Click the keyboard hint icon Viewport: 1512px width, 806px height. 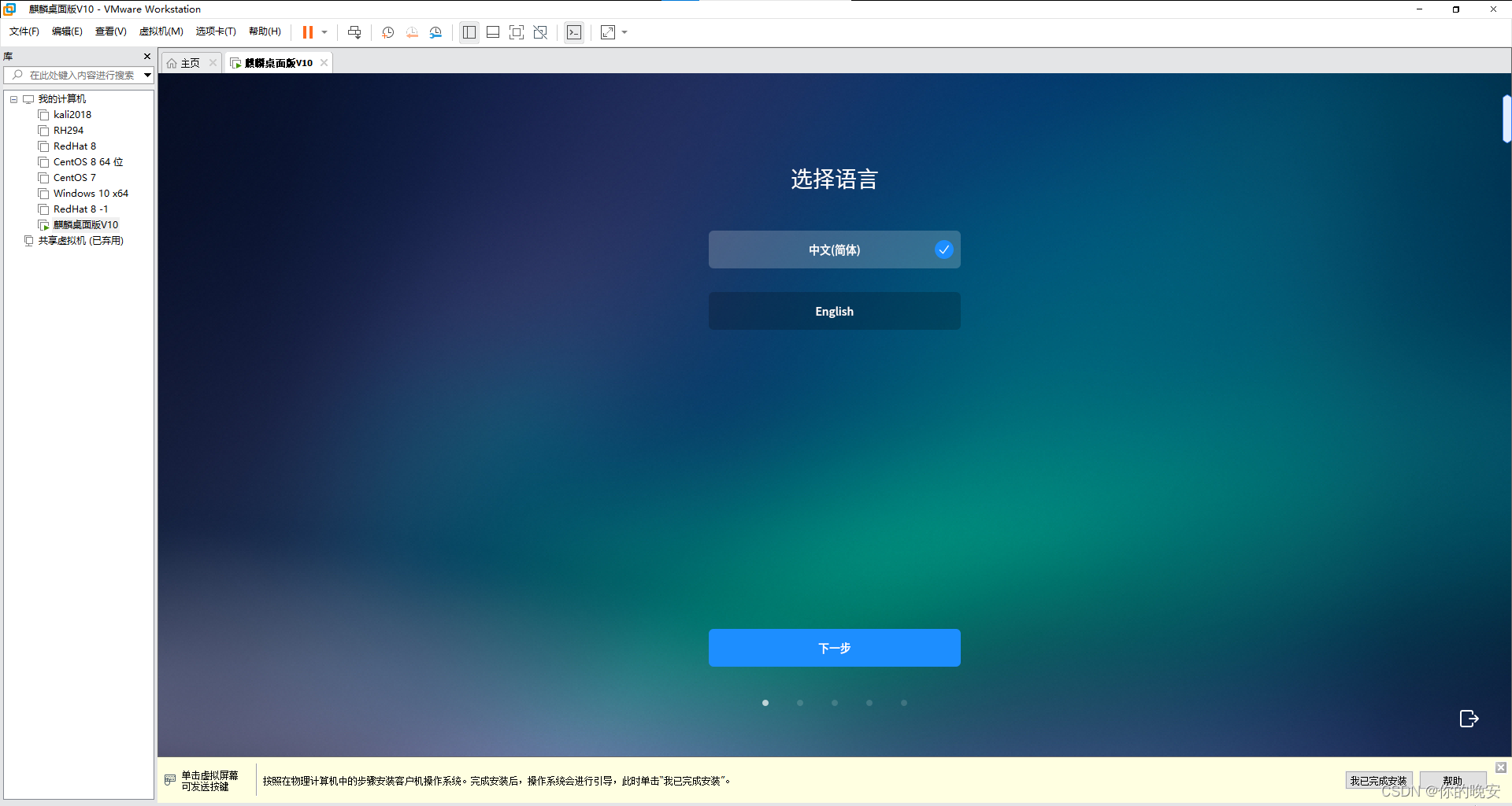[170, 780]
